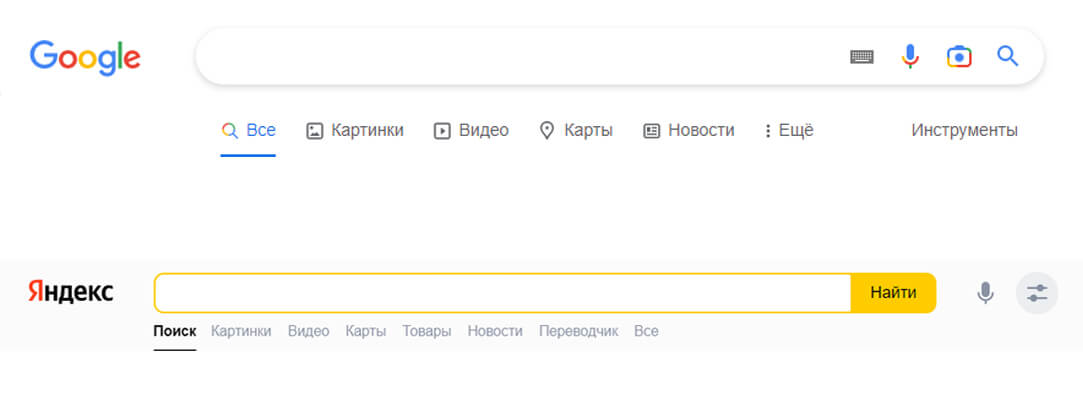Click the Яндекс logo

click(x=70, y=292)
